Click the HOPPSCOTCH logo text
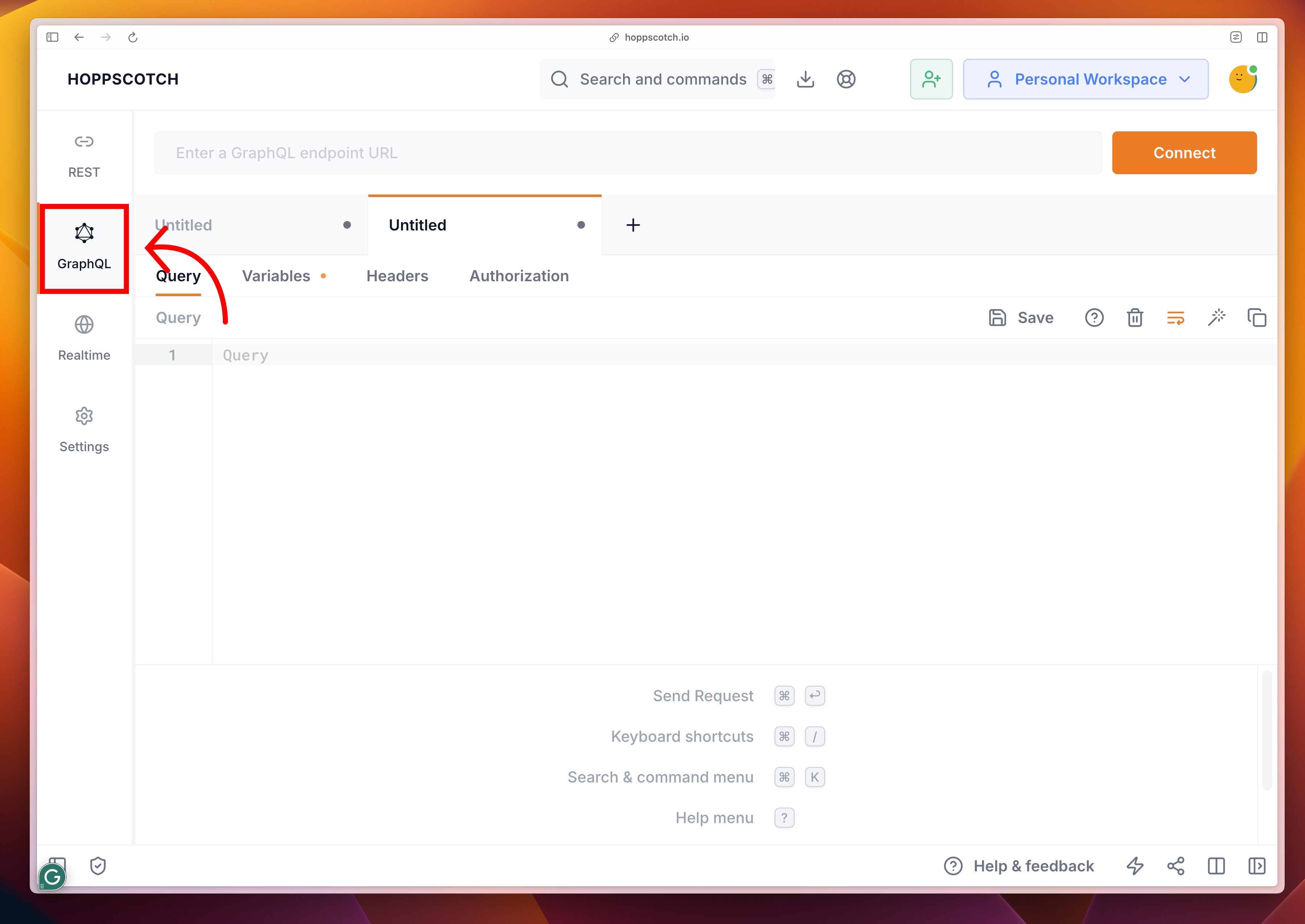 click(123, 79)
